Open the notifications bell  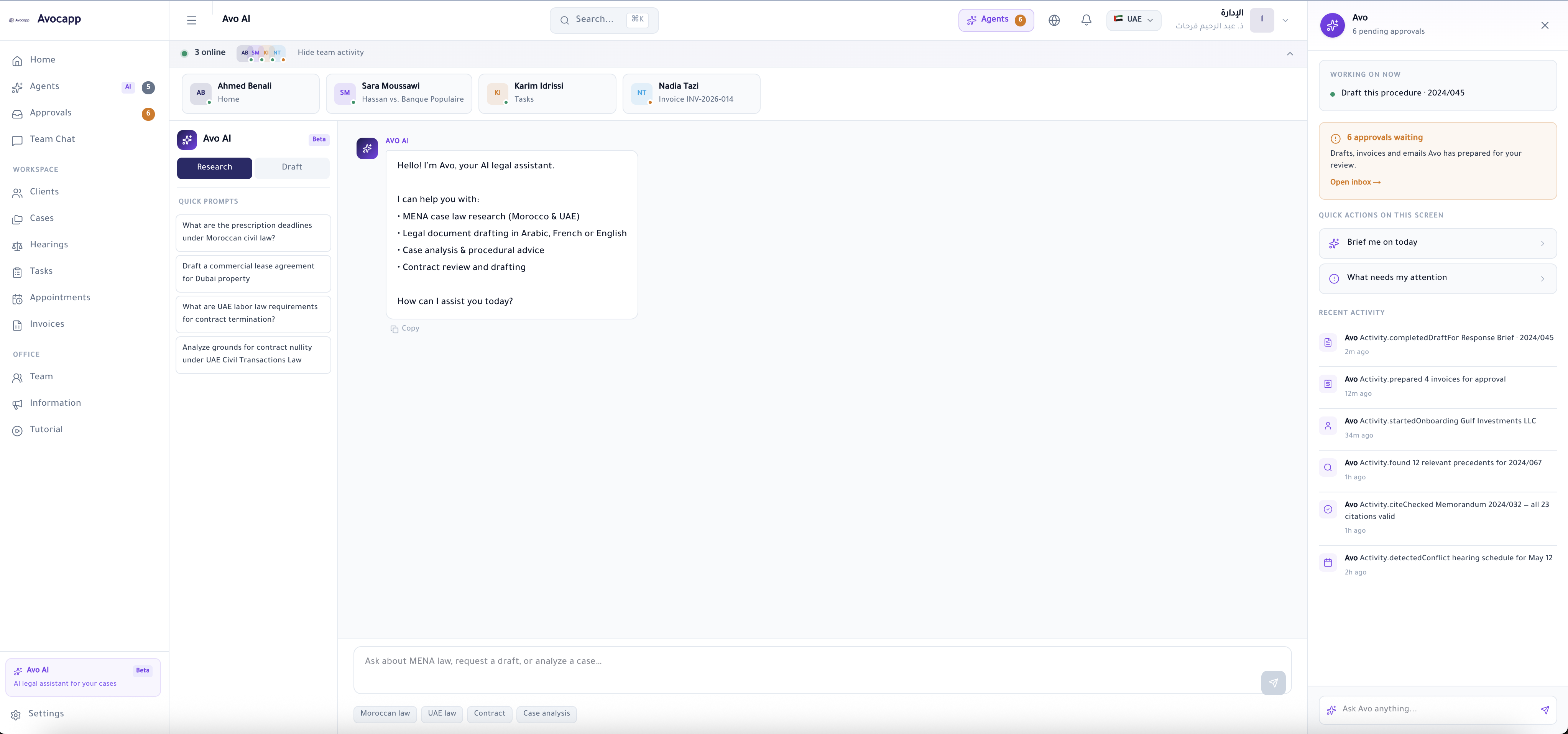click(x=1086, y=20)
